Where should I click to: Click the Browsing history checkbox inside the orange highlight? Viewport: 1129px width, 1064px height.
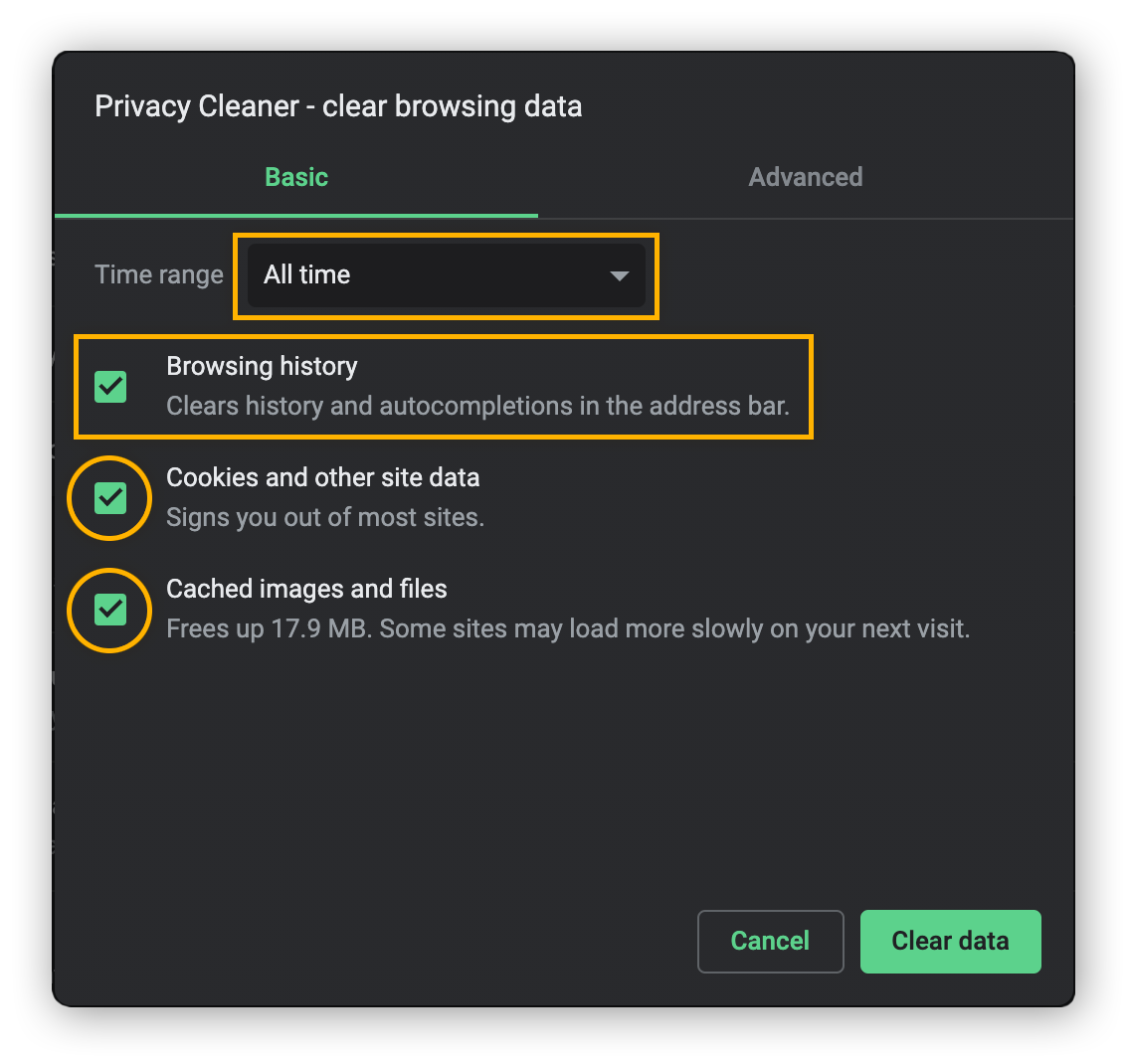pos(109,387)
